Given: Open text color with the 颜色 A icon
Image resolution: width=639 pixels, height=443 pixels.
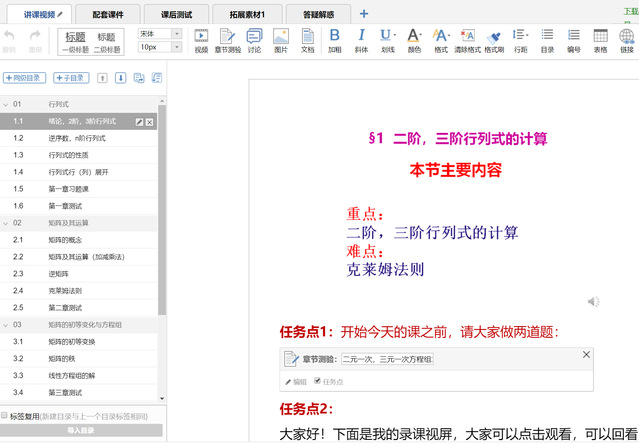Looking at the screenshot, I should (413, 35).
